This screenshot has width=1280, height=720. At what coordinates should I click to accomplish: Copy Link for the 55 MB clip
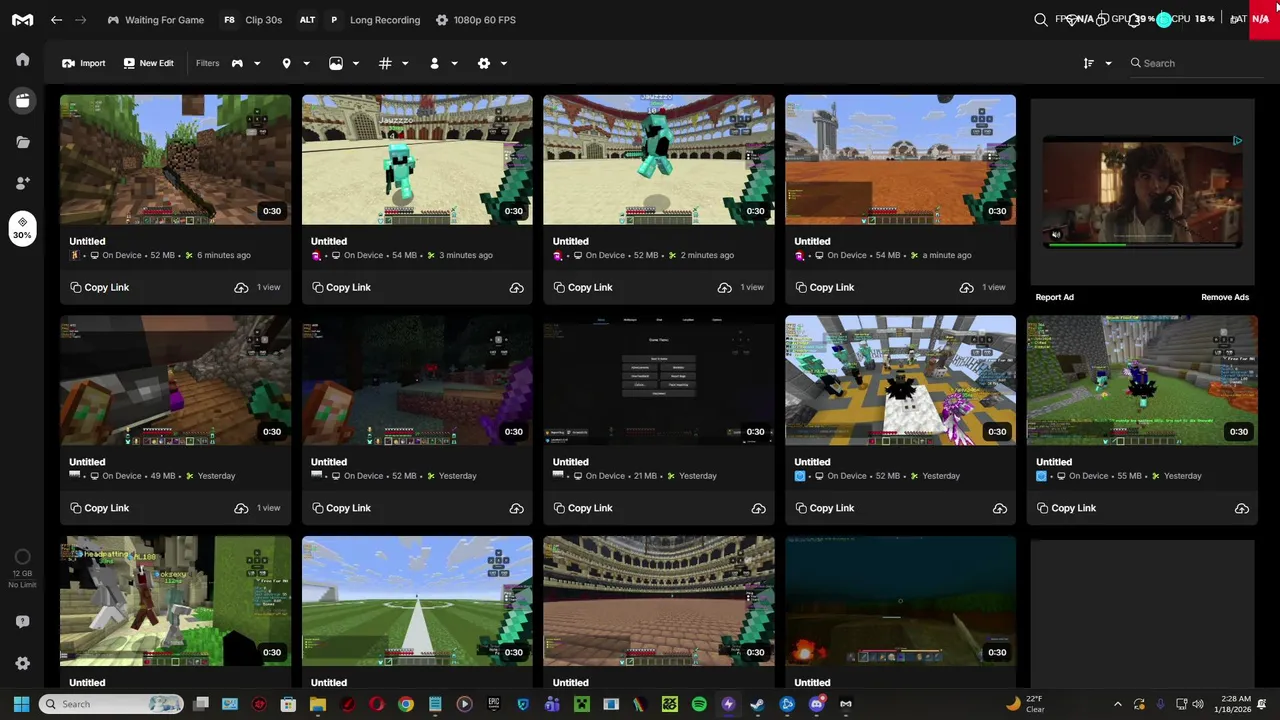pos(1066,509)
